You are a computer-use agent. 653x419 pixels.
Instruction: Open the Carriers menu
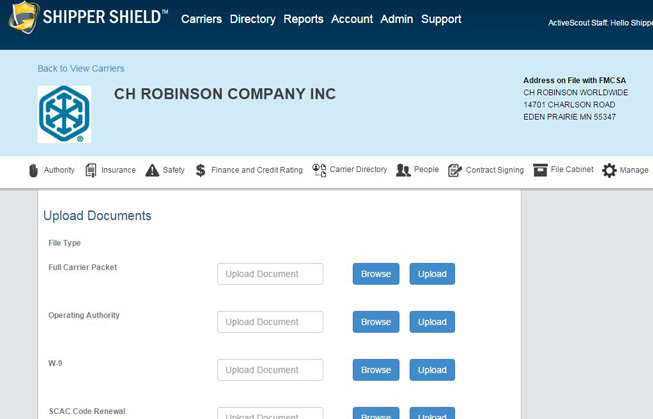(x=201, y=19)
